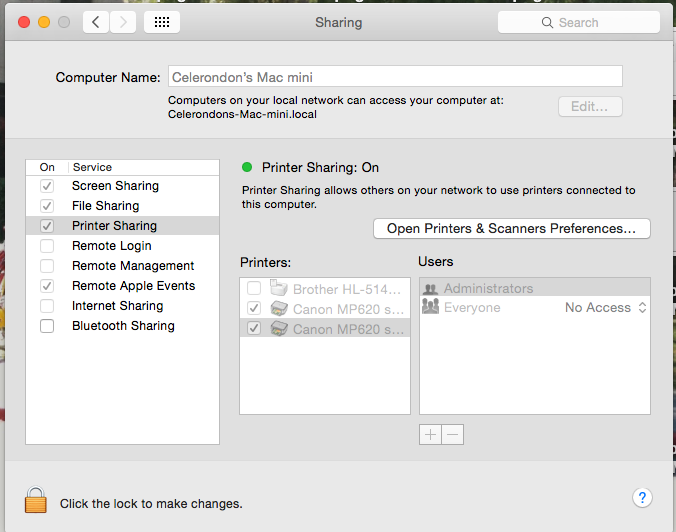This screenshot has height=532, width=676.
Task: Click the On column header
Action: click(47, 167)
